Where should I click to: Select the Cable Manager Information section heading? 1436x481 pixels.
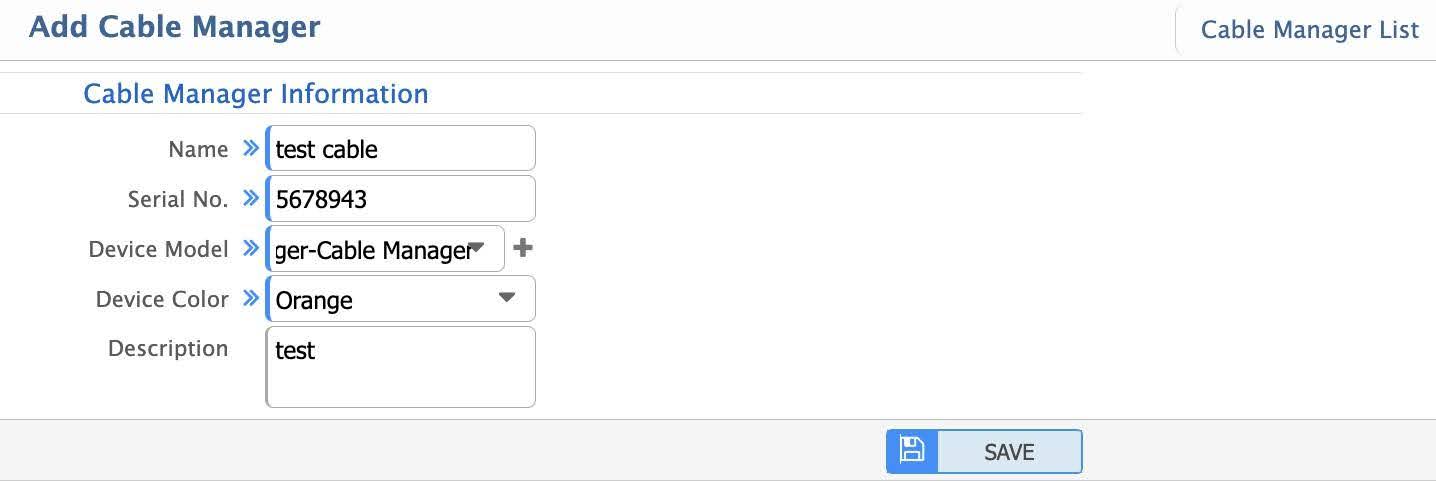[256, 94]
